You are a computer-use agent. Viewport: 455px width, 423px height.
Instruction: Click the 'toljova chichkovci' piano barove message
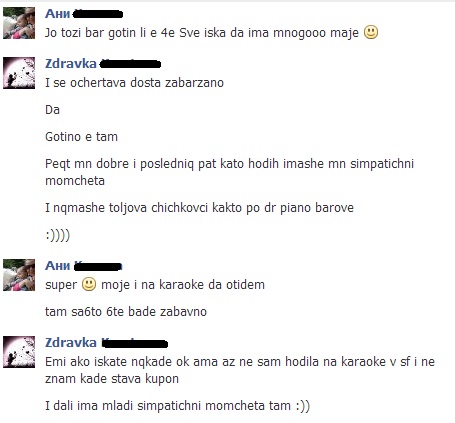tap(199, 208)
